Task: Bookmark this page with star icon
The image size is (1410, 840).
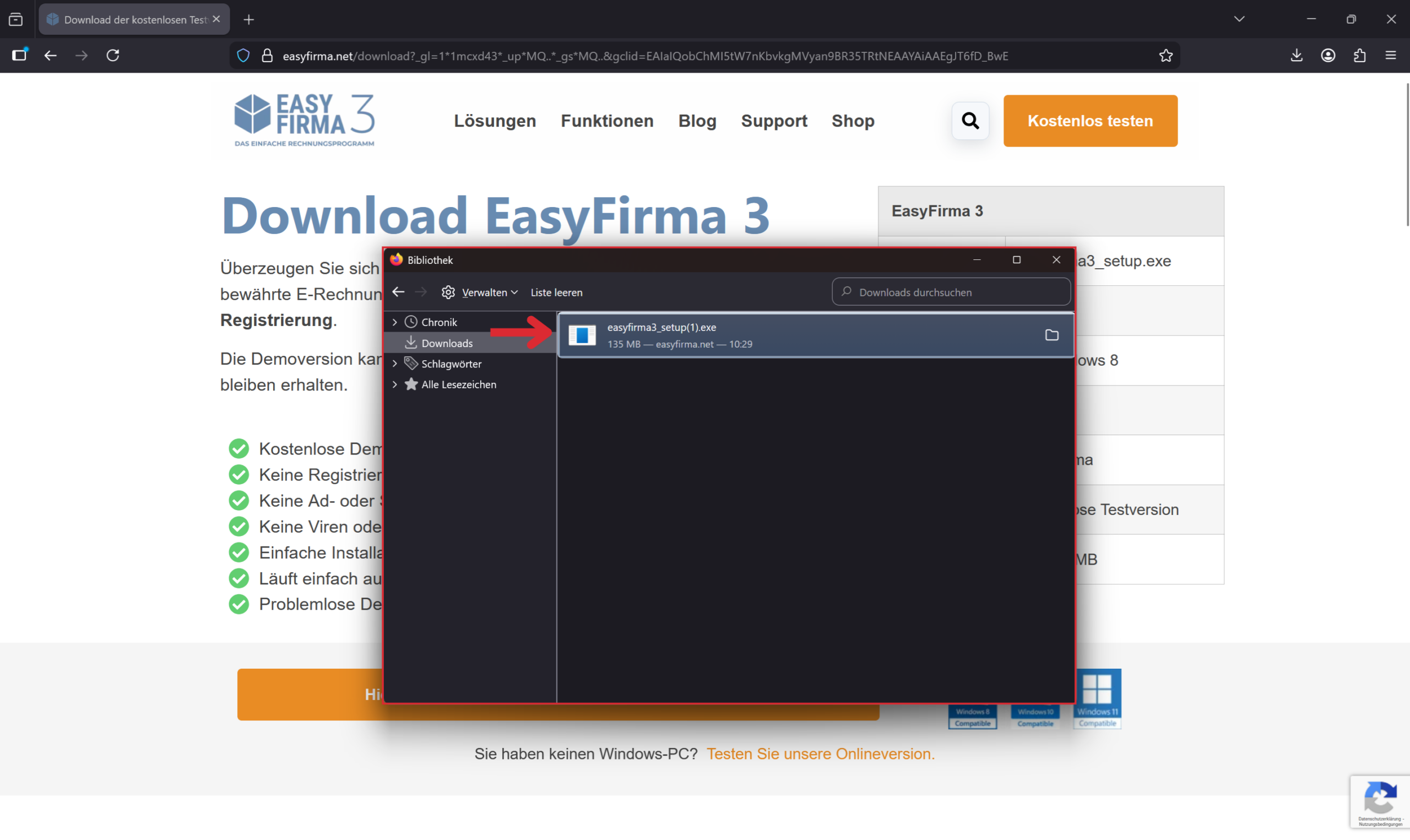Action: point(1165,56)
